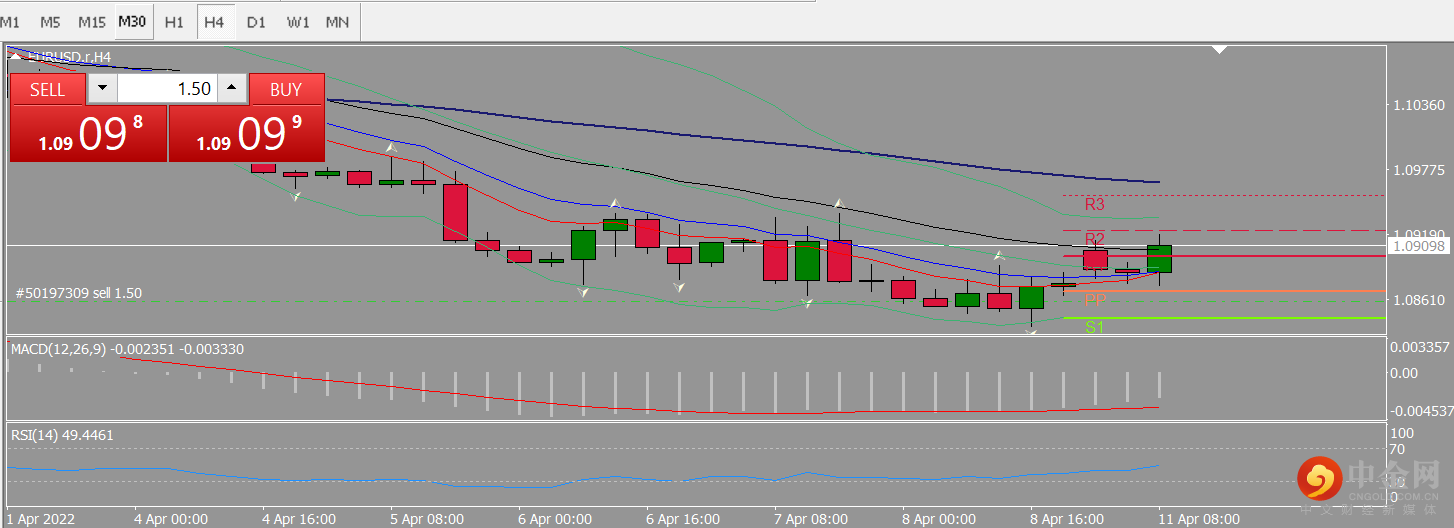
Task: Switch to the MN monthly timeframe
Action: click(338, 21)
